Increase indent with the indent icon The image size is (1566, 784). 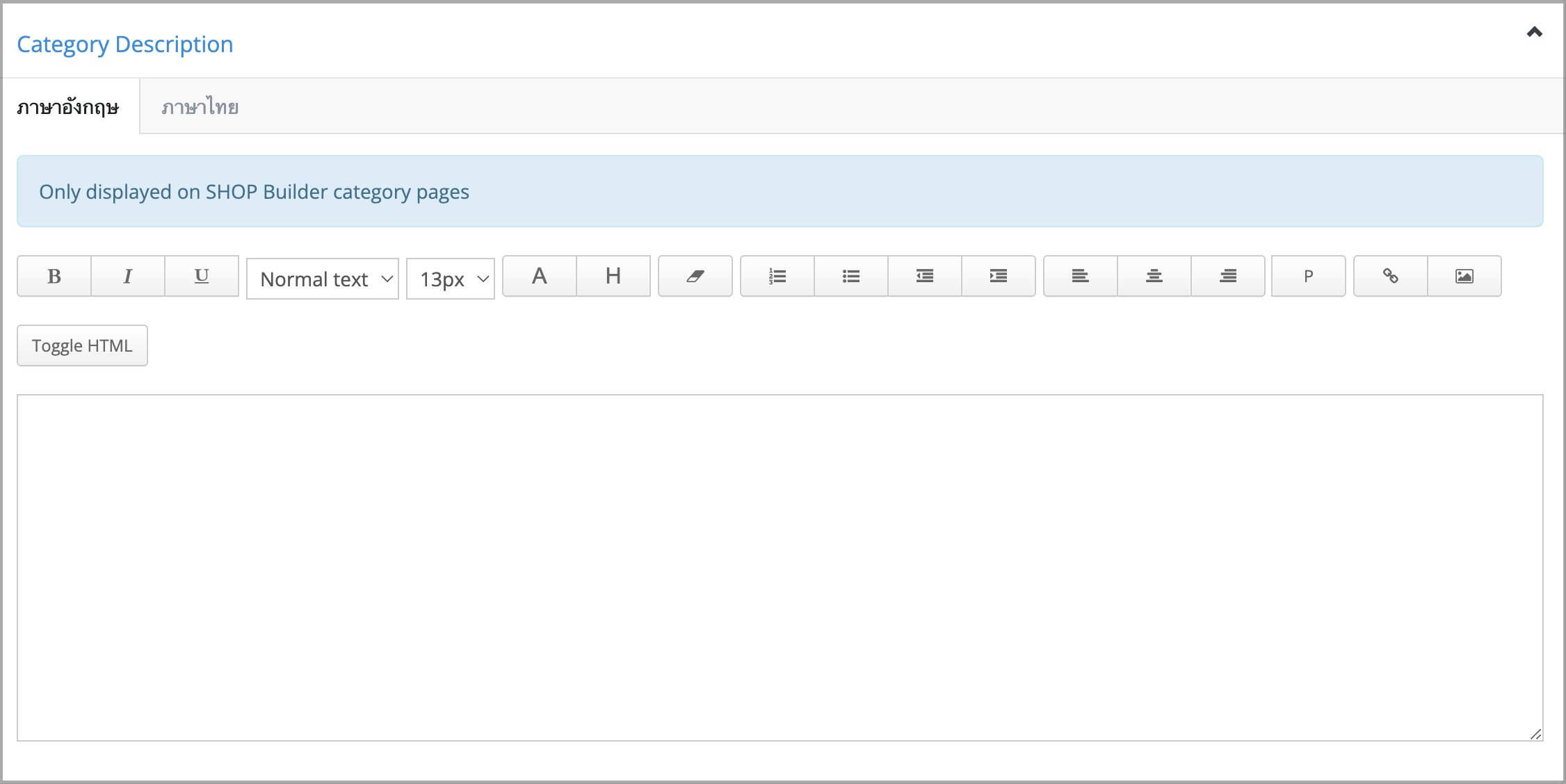(999, 276)
